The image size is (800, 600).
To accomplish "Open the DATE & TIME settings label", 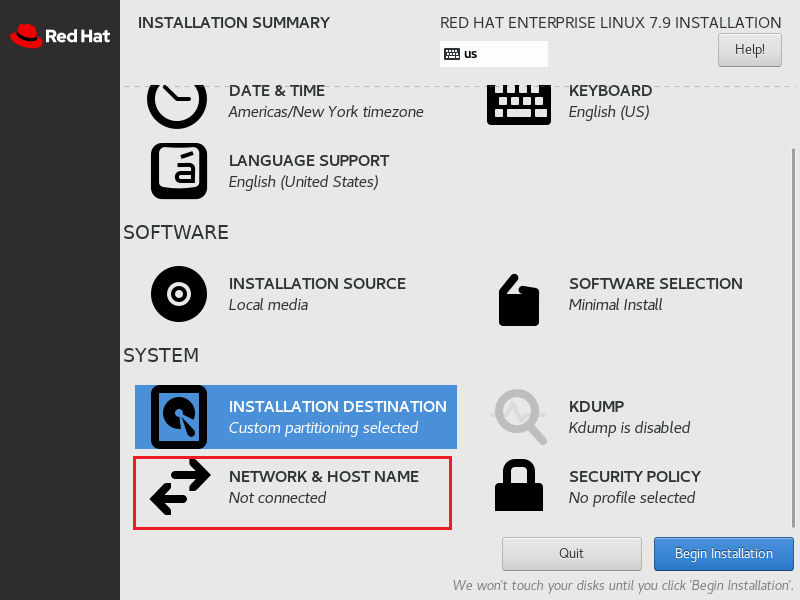I will click(277, 91).
